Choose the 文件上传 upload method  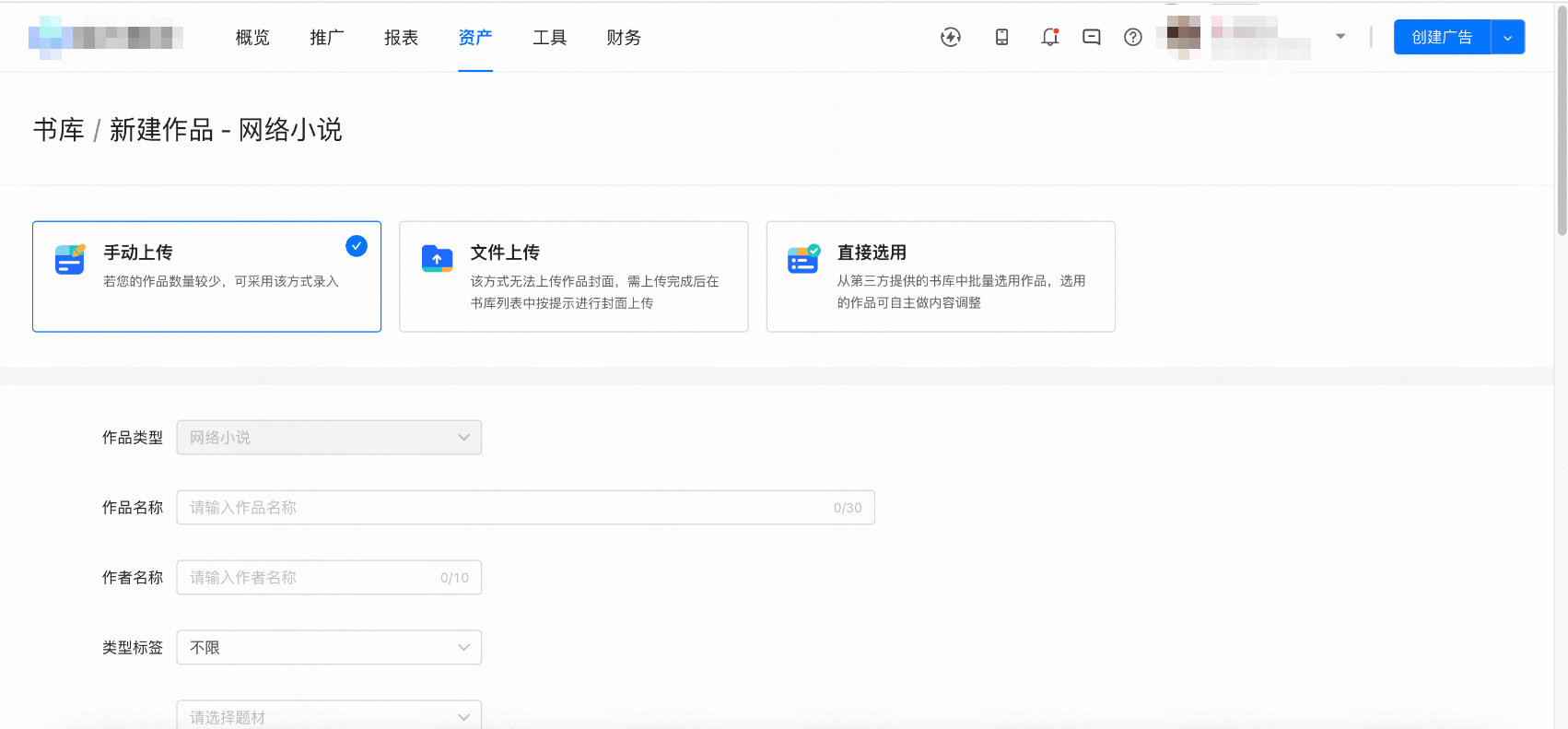point(573,276)
